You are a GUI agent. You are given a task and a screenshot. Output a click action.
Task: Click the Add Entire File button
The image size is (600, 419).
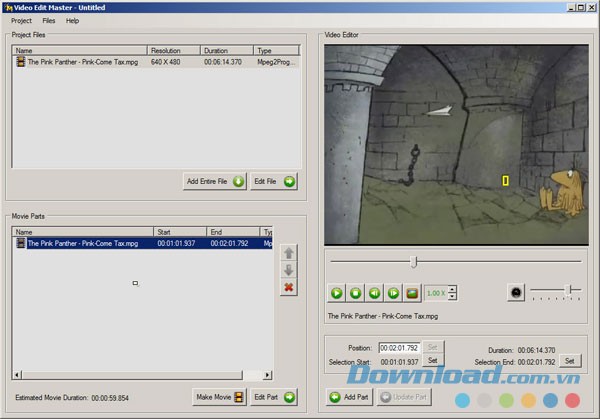pyautogui.click(x=215, y=181)
